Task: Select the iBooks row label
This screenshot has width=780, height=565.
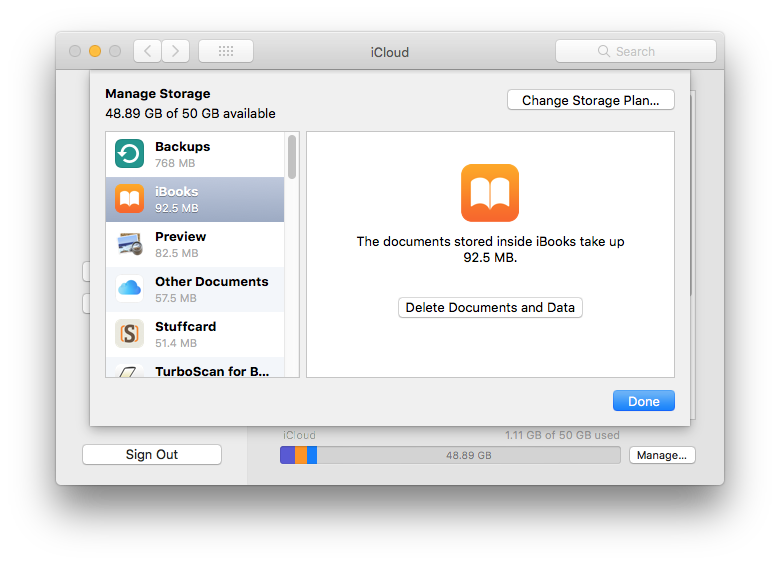Action: [177, 191]
